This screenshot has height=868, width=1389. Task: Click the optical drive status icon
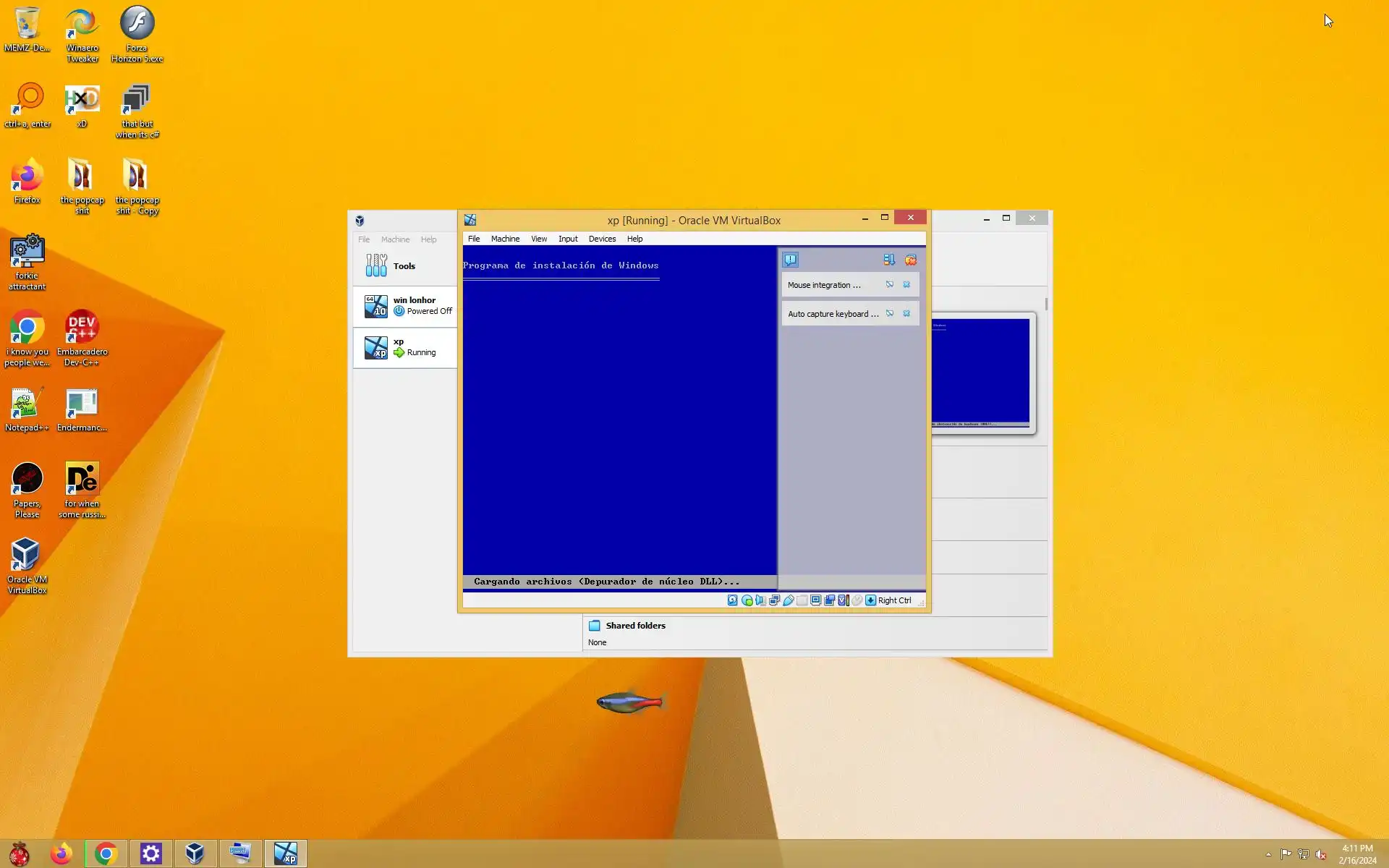747,600
